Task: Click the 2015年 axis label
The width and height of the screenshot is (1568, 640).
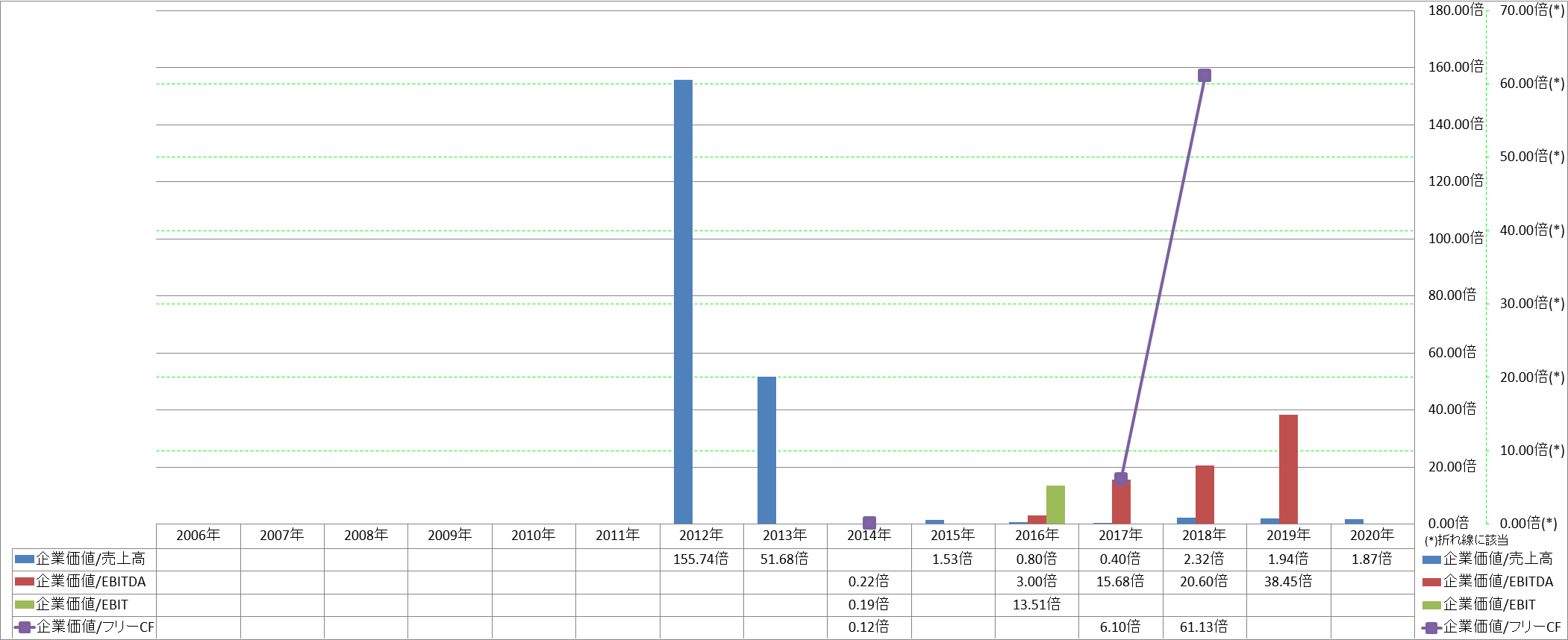Action: (x=953, y=535)
